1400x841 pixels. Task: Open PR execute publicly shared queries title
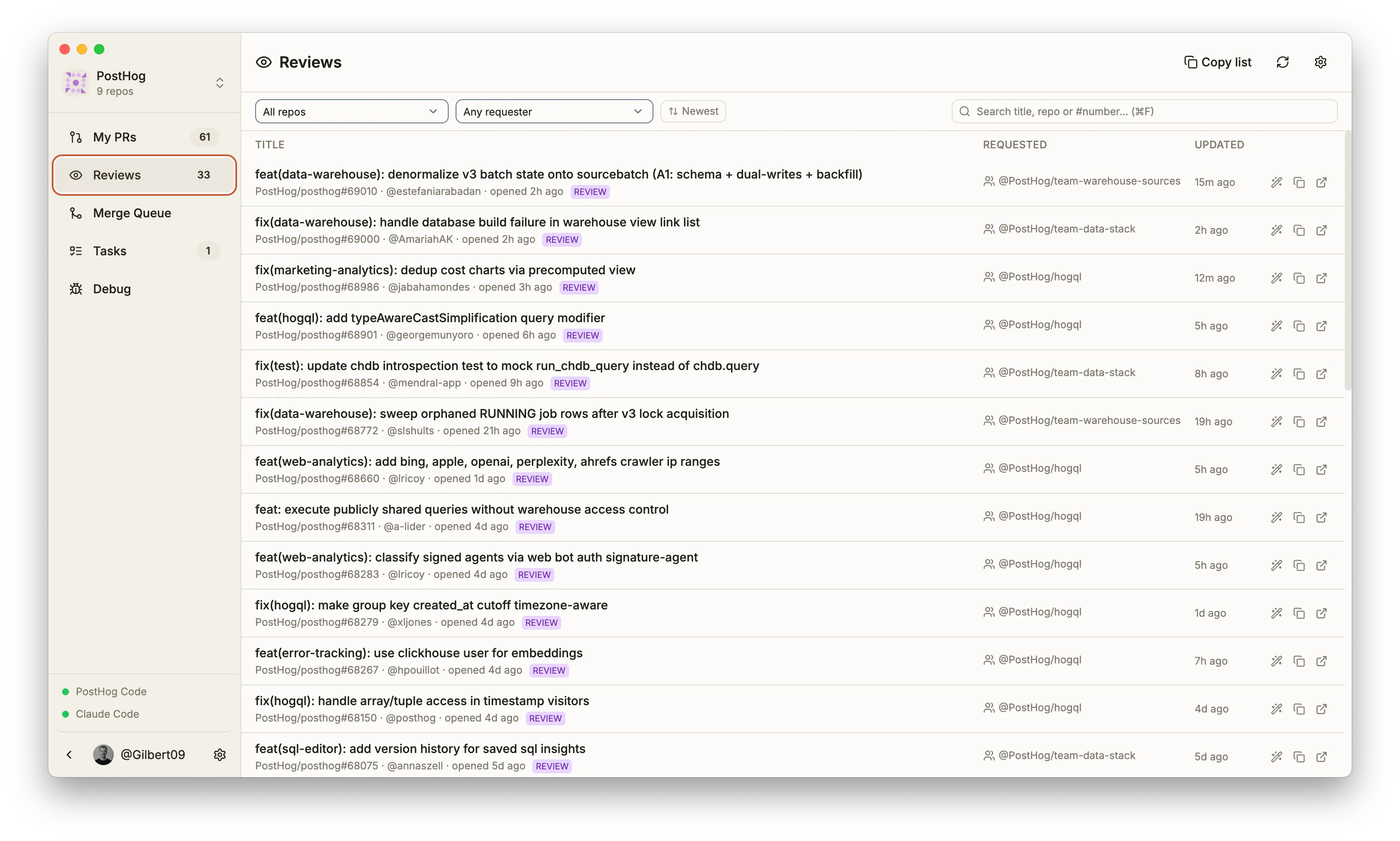(x=462, y=509)
